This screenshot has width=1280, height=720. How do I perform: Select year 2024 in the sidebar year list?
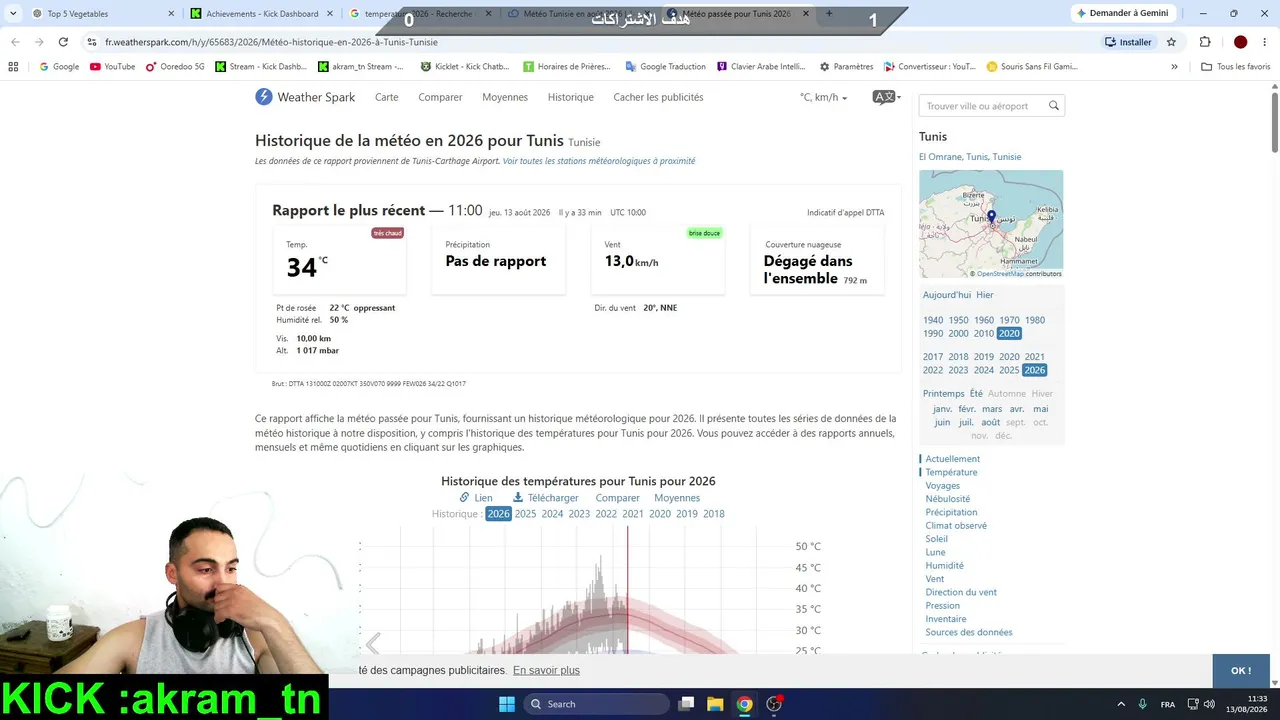(984, 370)
